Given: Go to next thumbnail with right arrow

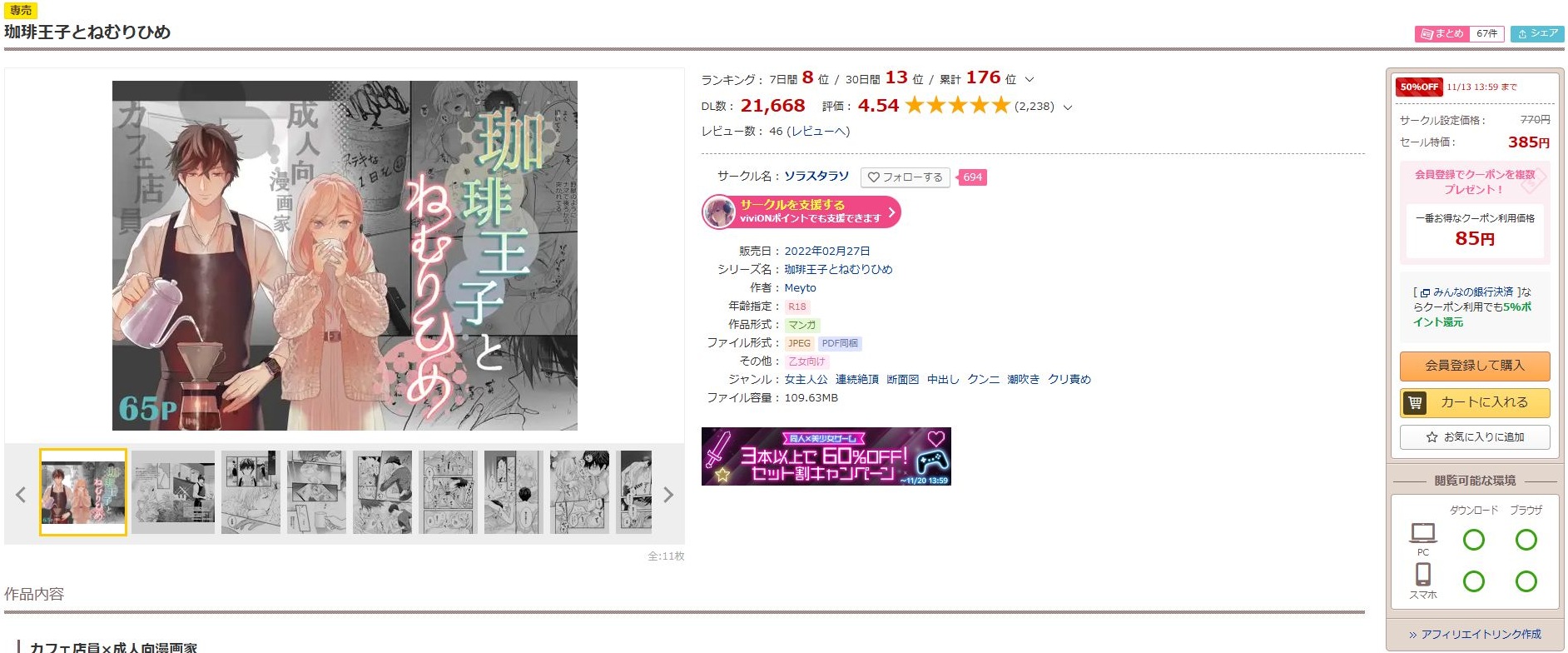Looking at the screenshot, I should [667, 495].
